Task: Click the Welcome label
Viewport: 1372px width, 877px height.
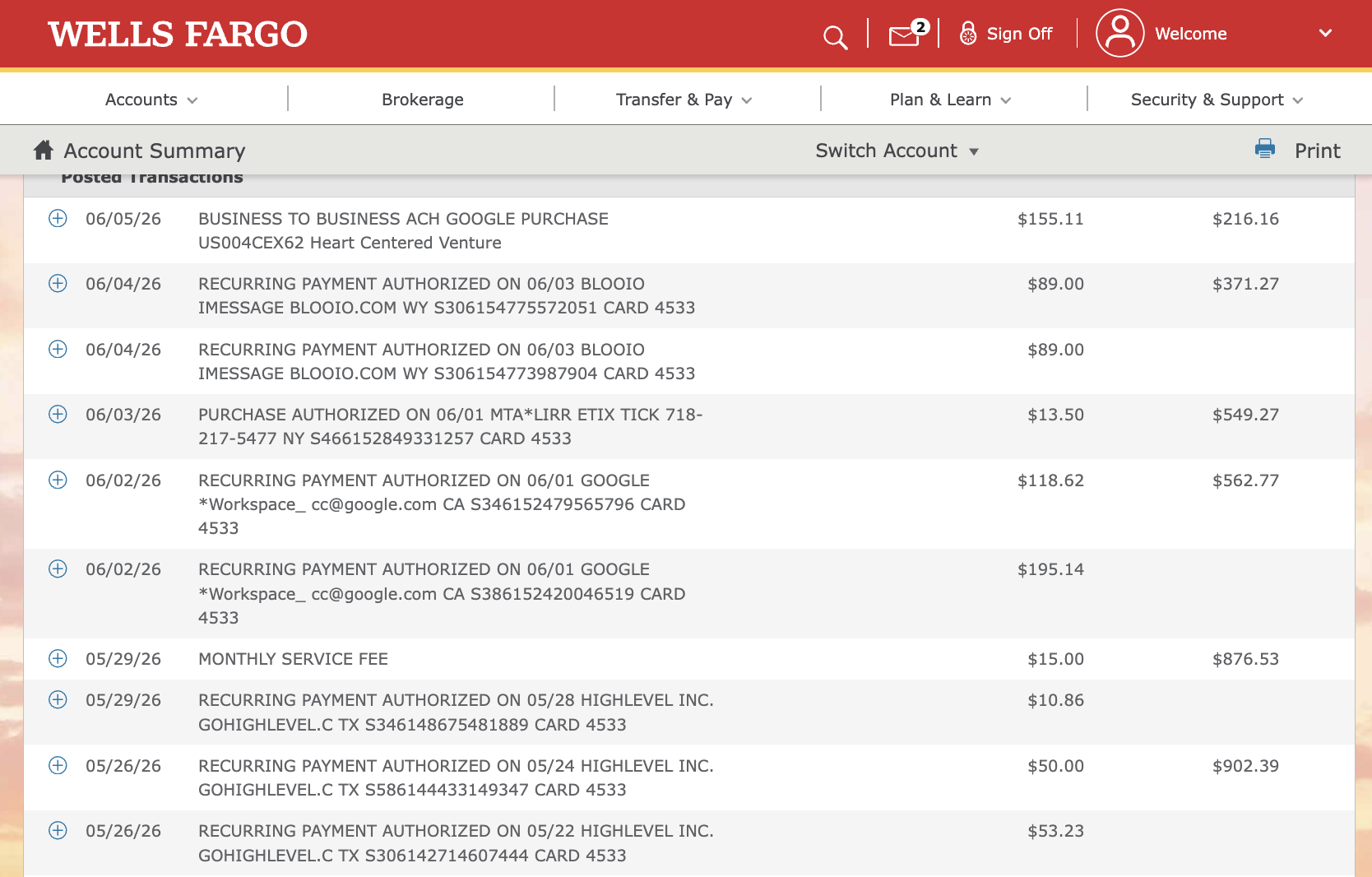Action: [x=1190, y=34]
